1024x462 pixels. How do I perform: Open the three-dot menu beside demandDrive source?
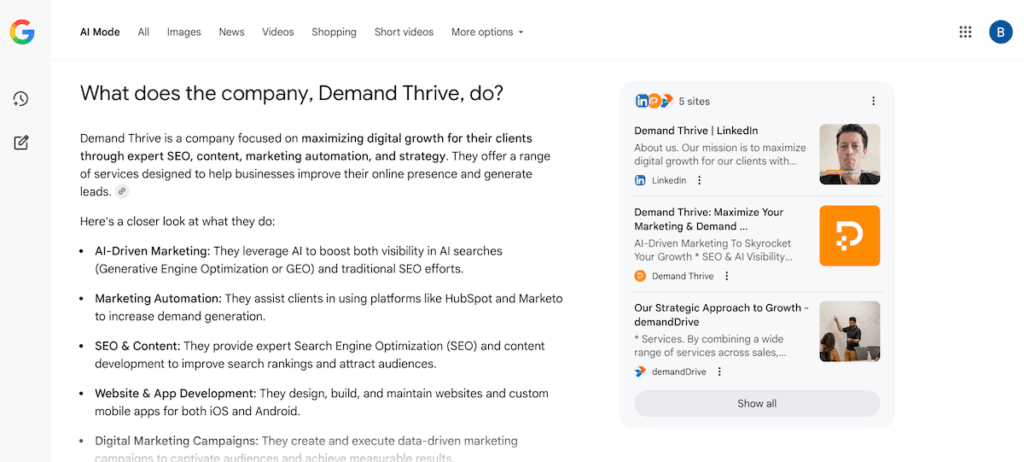(719, 372)
